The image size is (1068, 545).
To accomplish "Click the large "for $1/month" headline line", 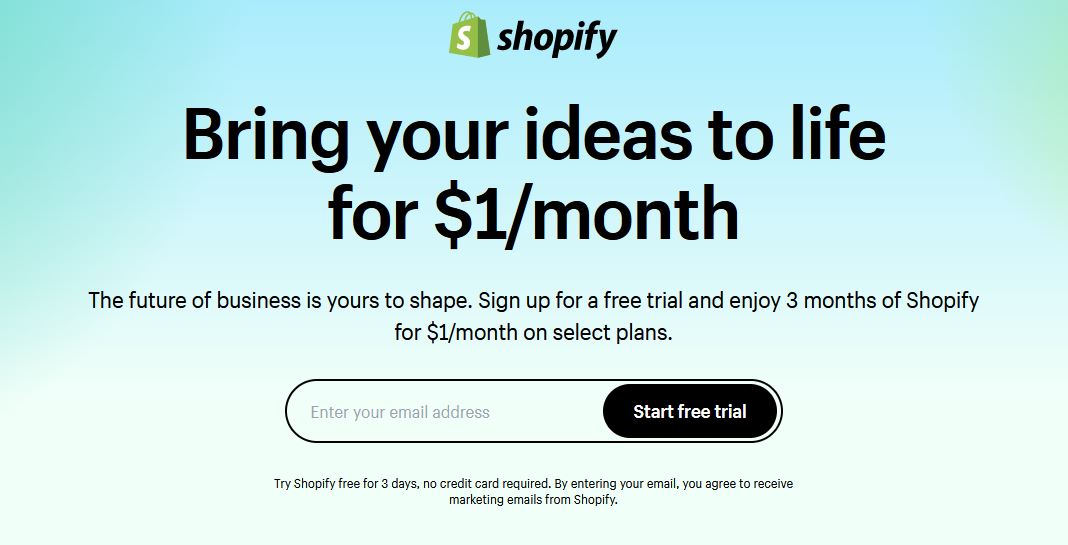I will pos(533,214).
